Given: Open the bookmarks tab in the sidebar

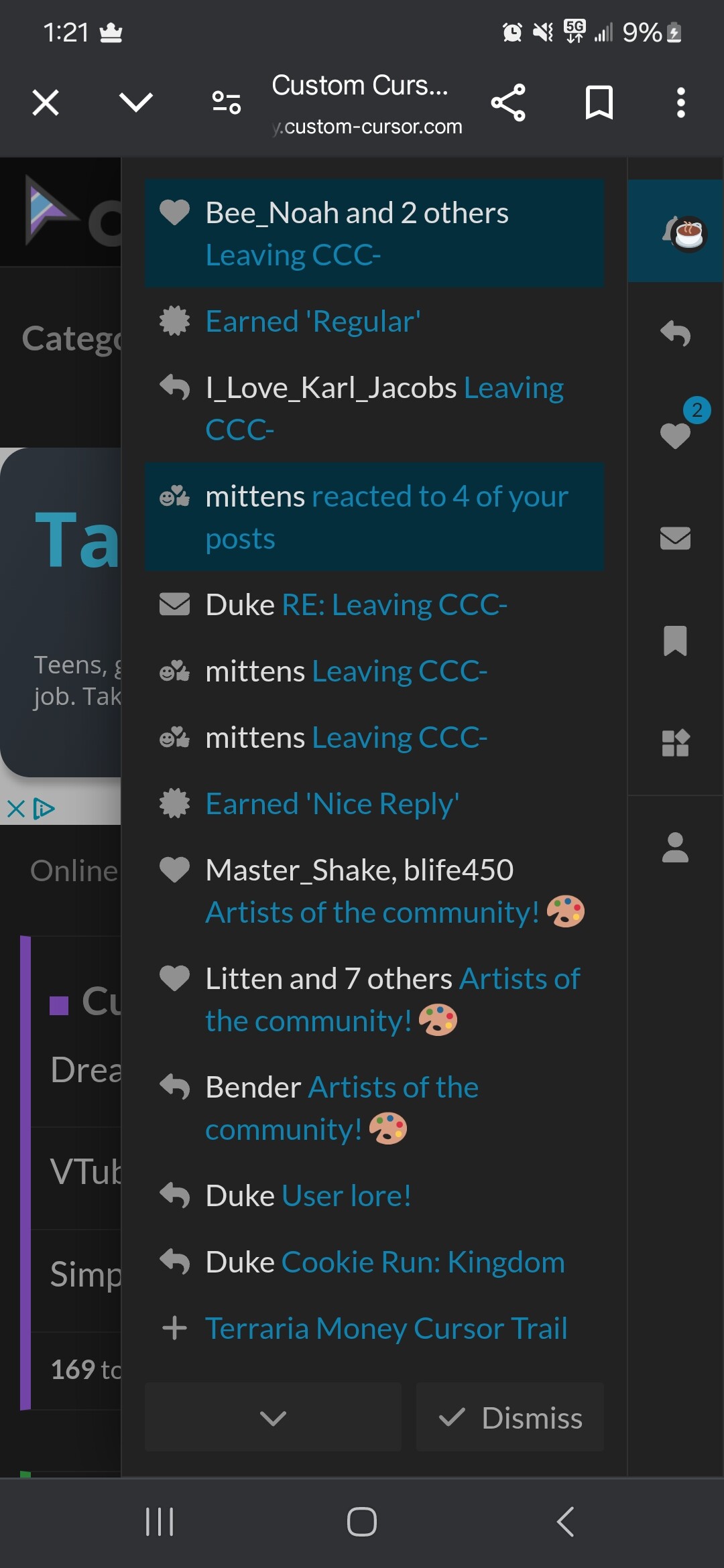Looking at the screenshot, I should [x=675, y=641].
